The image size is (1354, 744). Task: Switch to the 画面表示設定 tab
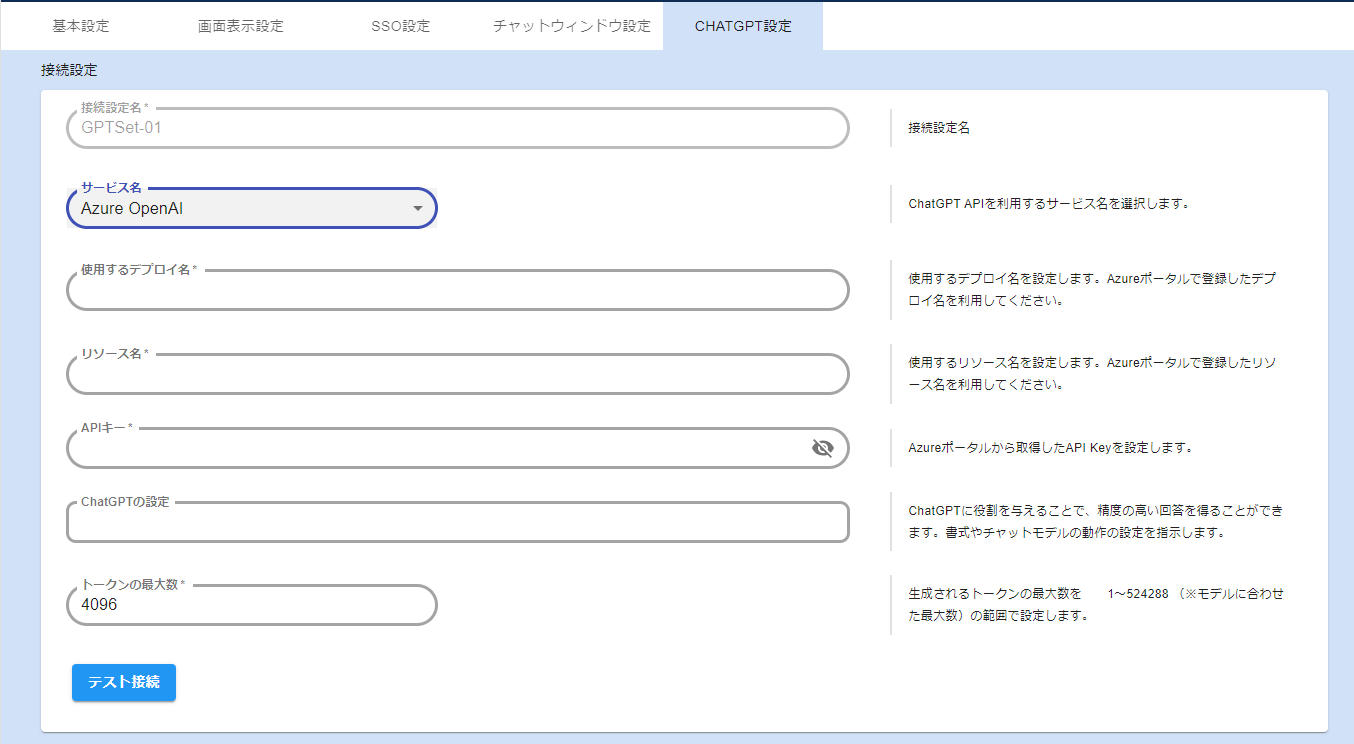point(240,26)
